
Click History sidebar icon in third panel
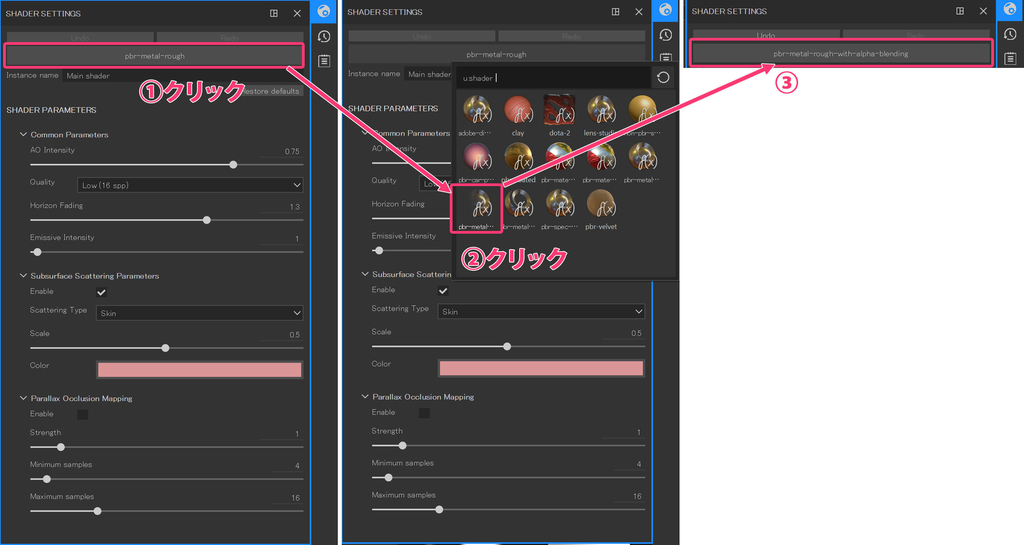click(x=1010, y=34)
